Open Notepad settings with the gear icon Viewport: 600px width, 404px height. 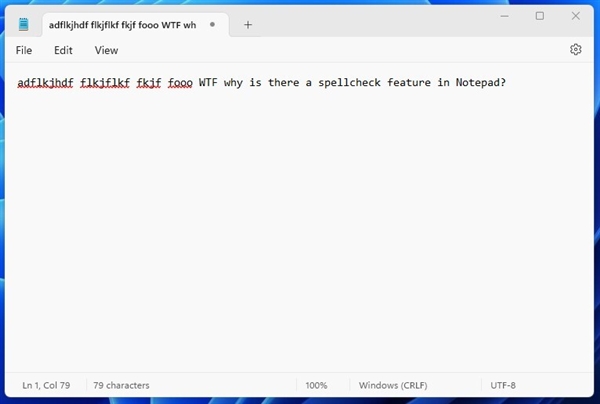[x=575, y=50]
